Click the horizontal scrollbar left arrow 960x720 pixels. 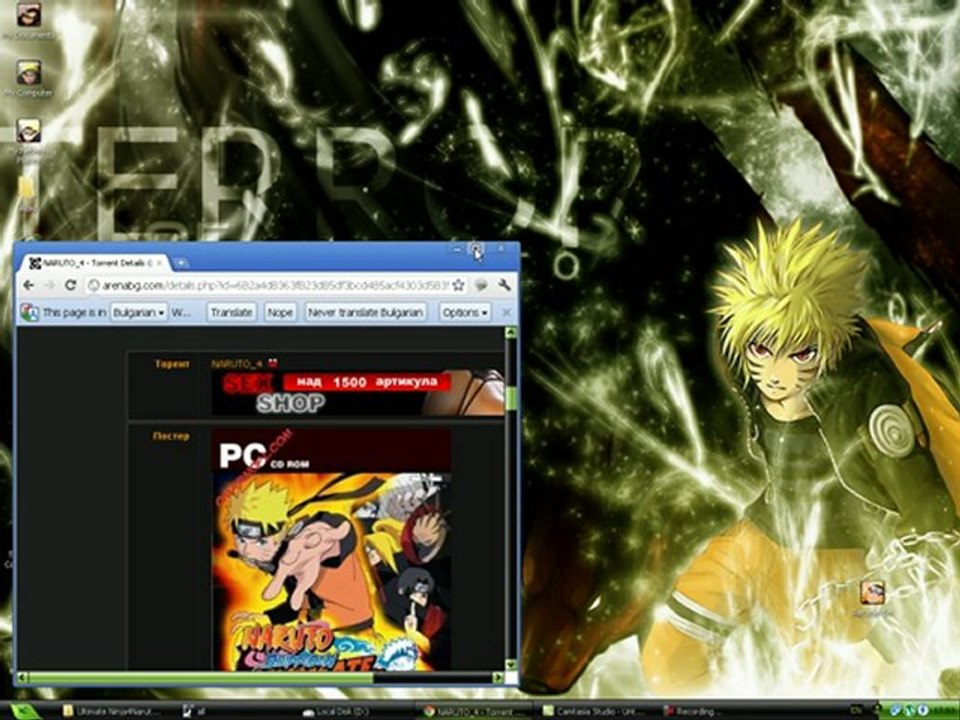pos(22,678)
